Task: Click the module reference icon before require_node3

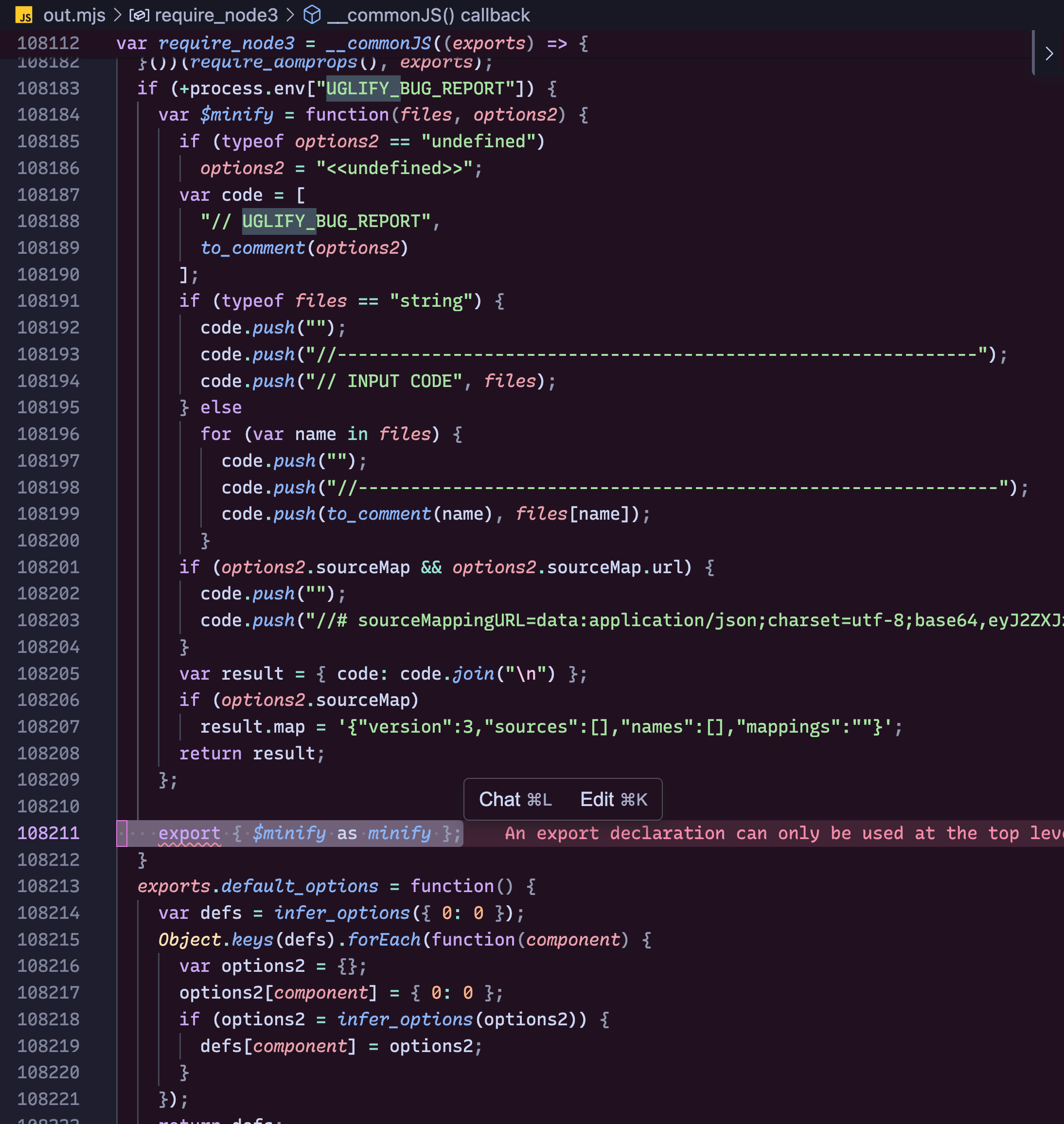Action: [139, 15]
